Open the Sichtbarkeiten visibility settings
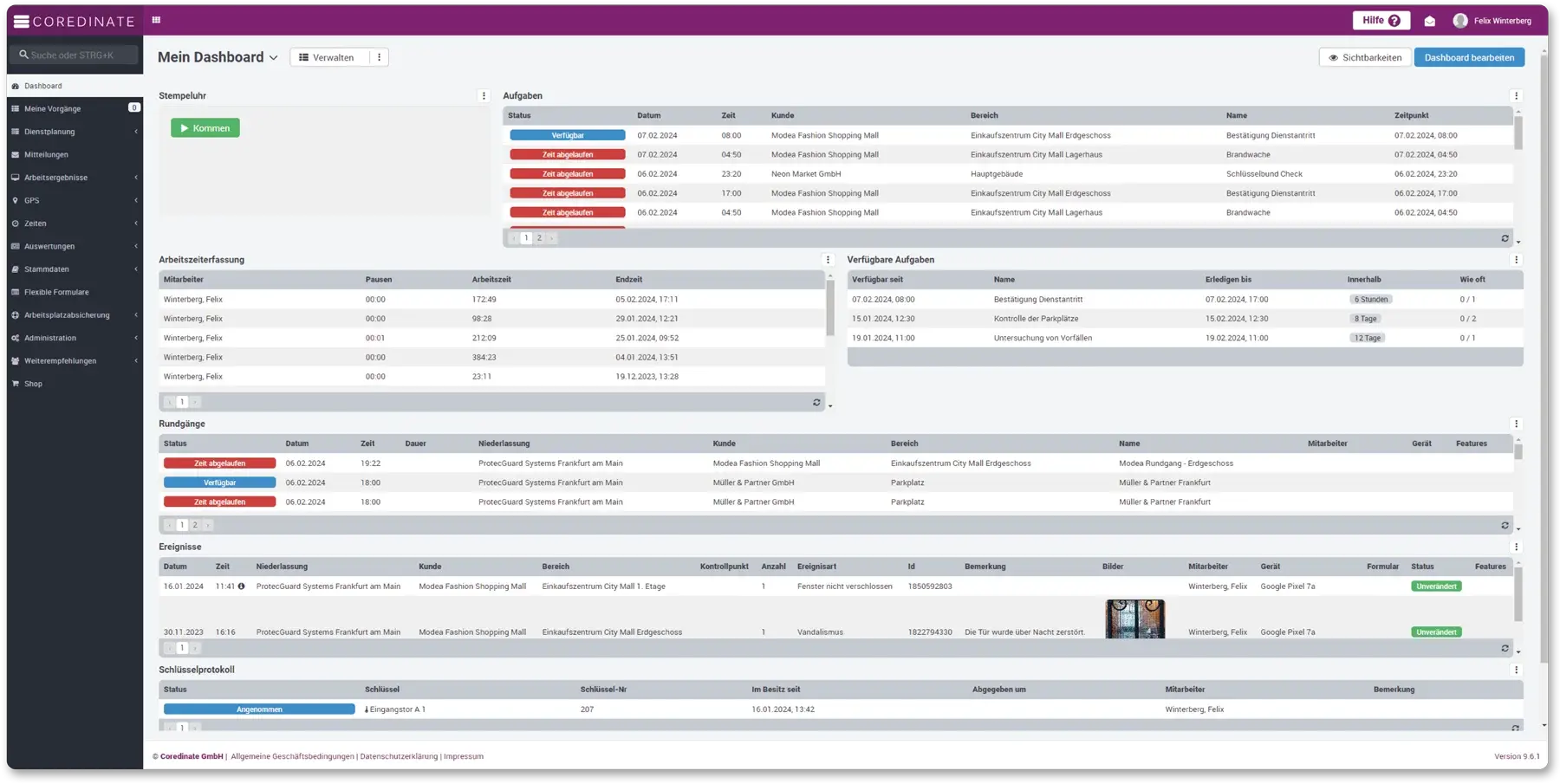 click(x=1364, y=57)
